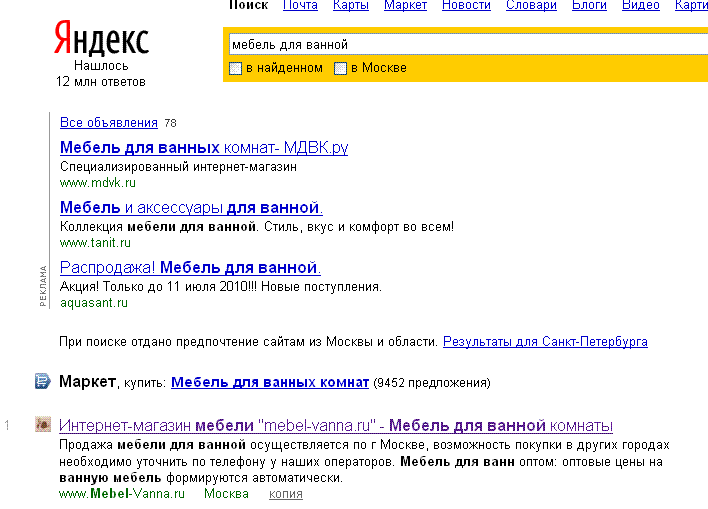Click the www.mdvk.ru green URL

(x=98, y=183)
